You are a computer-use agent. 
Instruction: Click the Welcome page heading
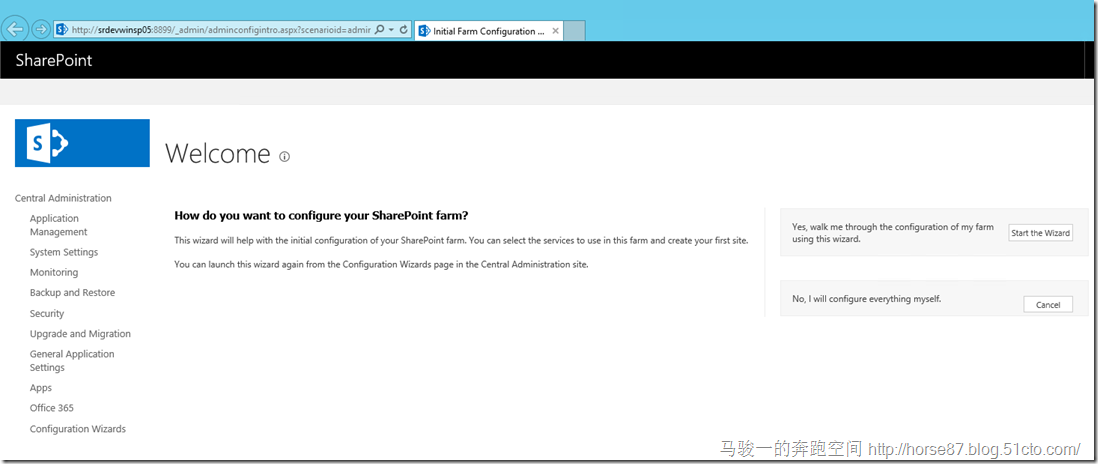pyautogui.click(x=218, y=153)
